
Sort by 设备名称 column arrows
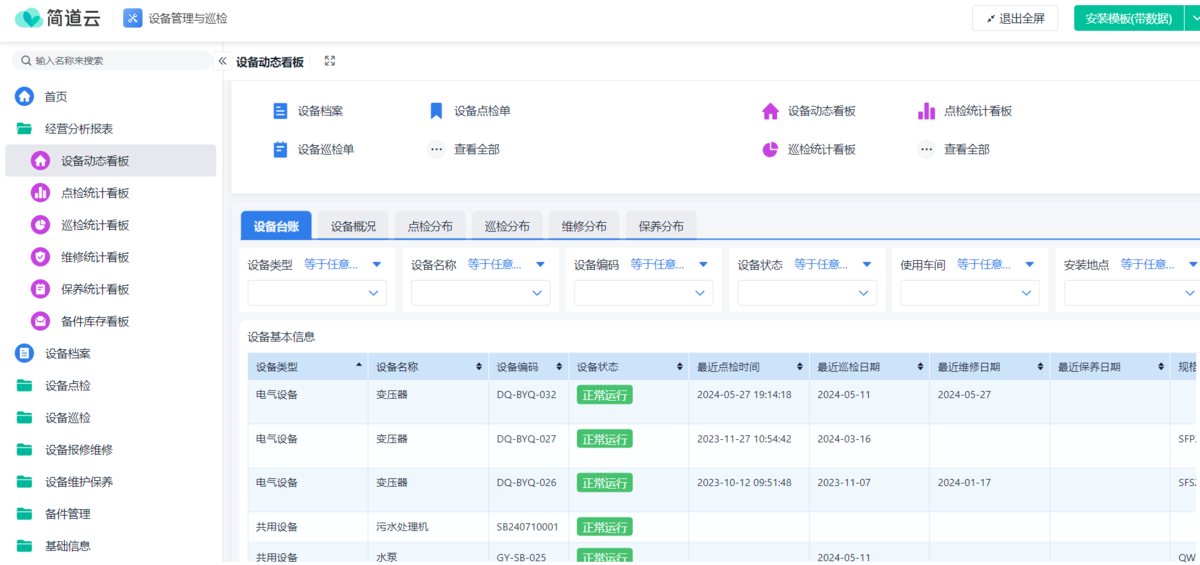479,367
